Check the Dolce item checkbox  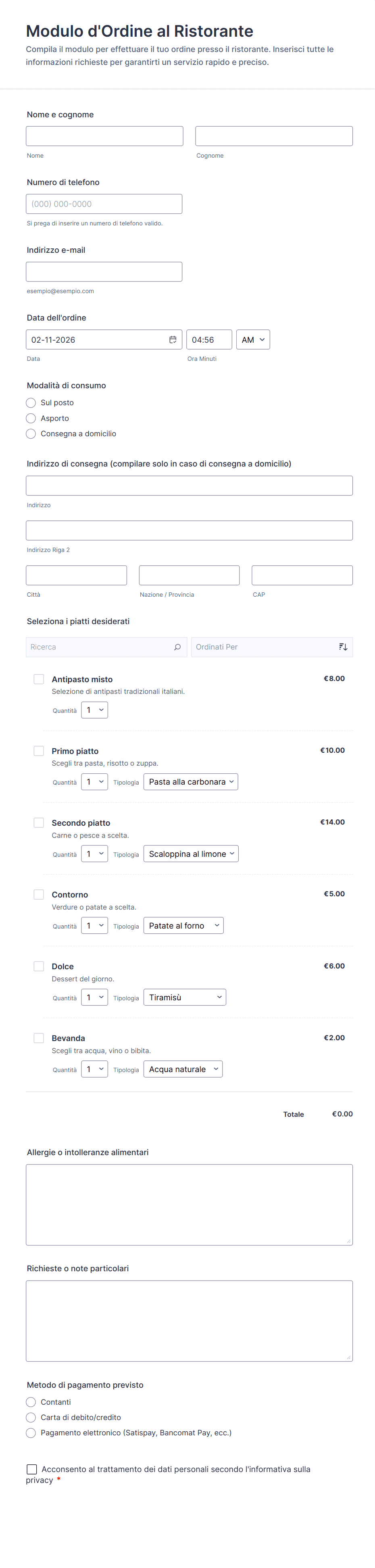click(x=39, y=966)
